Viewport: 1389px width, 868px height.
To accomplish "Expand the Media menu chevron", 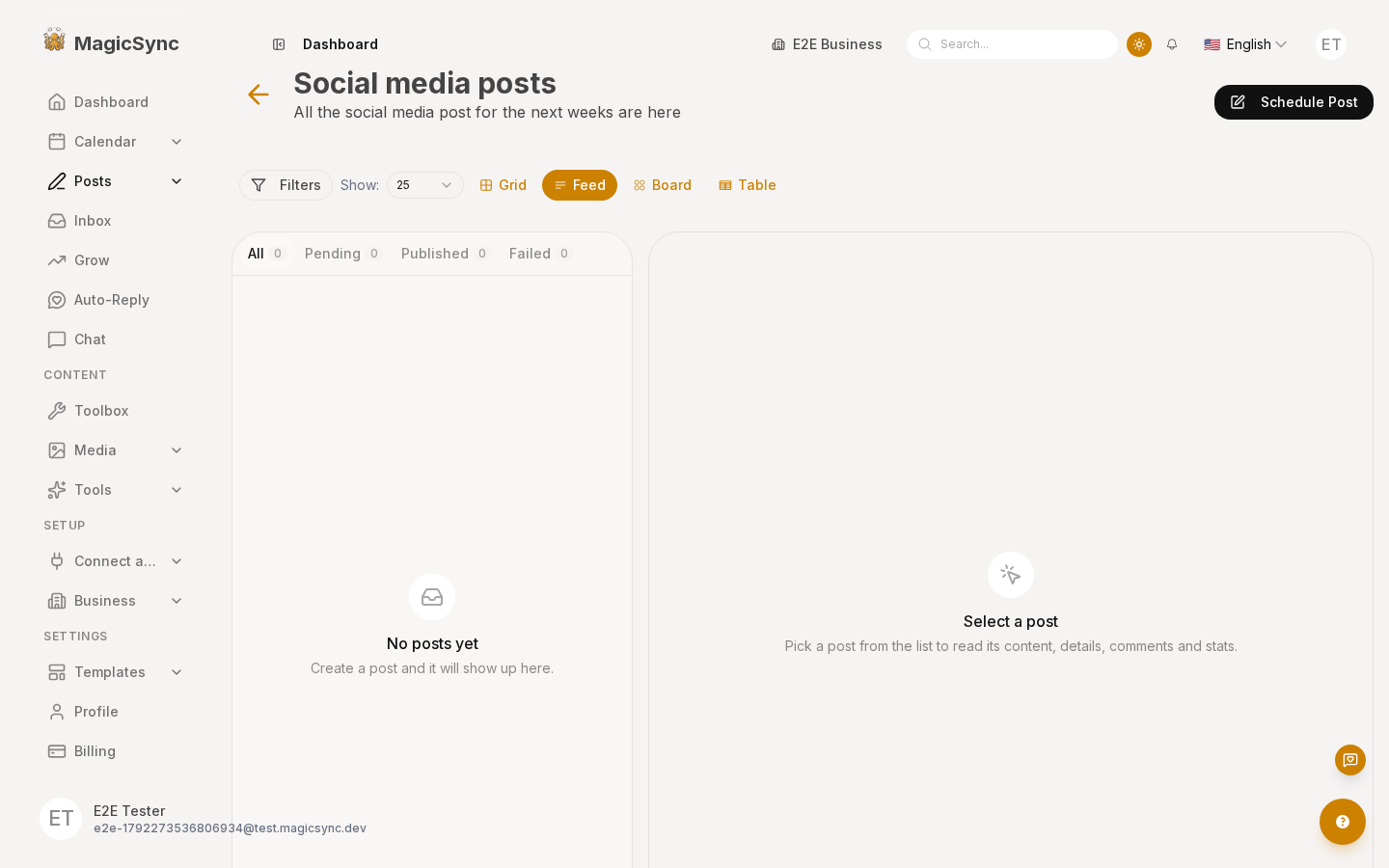I will click(x=177, y=450).
